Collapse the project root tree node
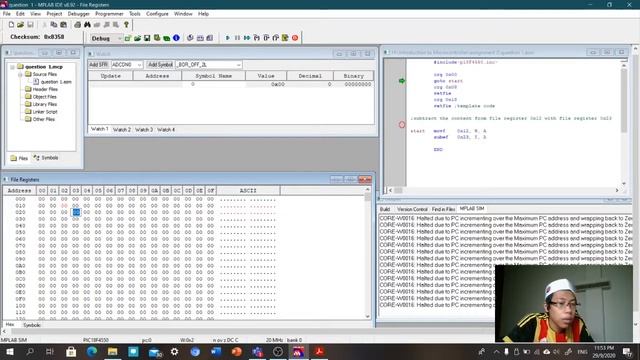The height and width of the screenshot is (360, 640). 12,67
